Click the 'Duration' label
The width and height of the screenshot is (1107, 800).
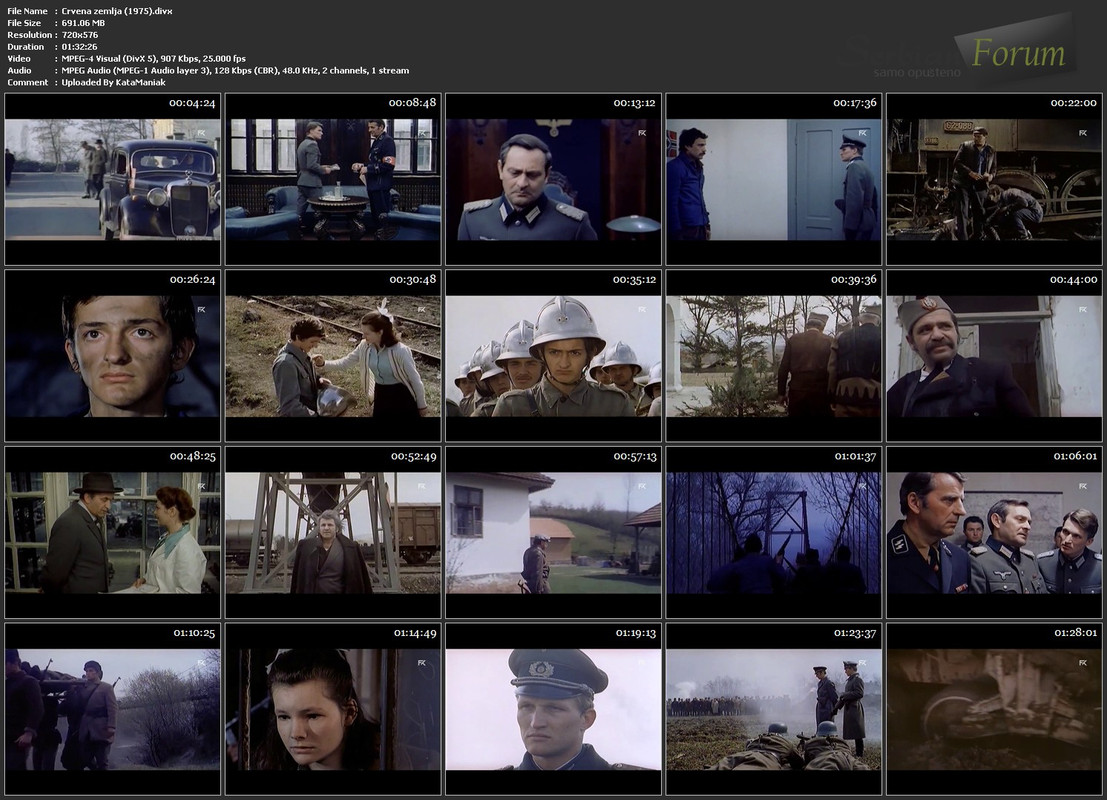[25, 47]
